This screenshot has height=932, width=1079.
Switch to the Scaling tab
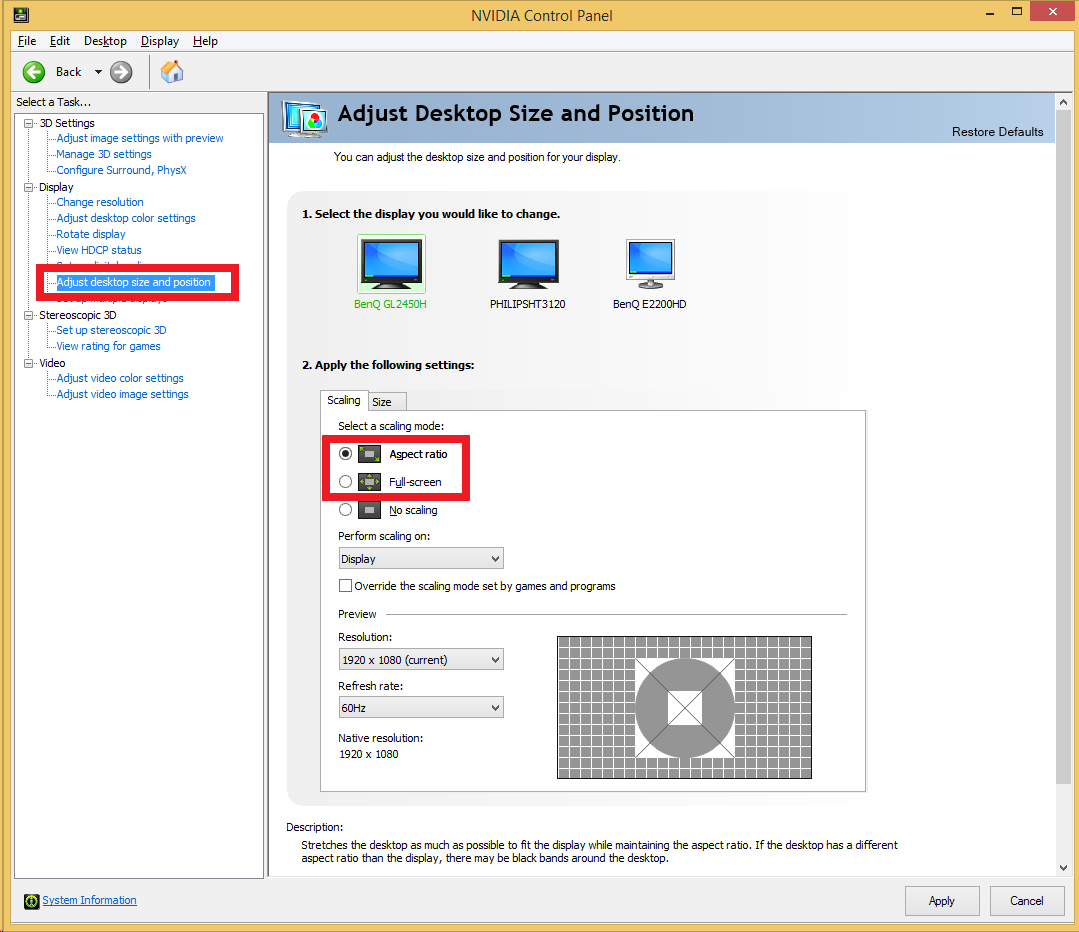[343, 400]
